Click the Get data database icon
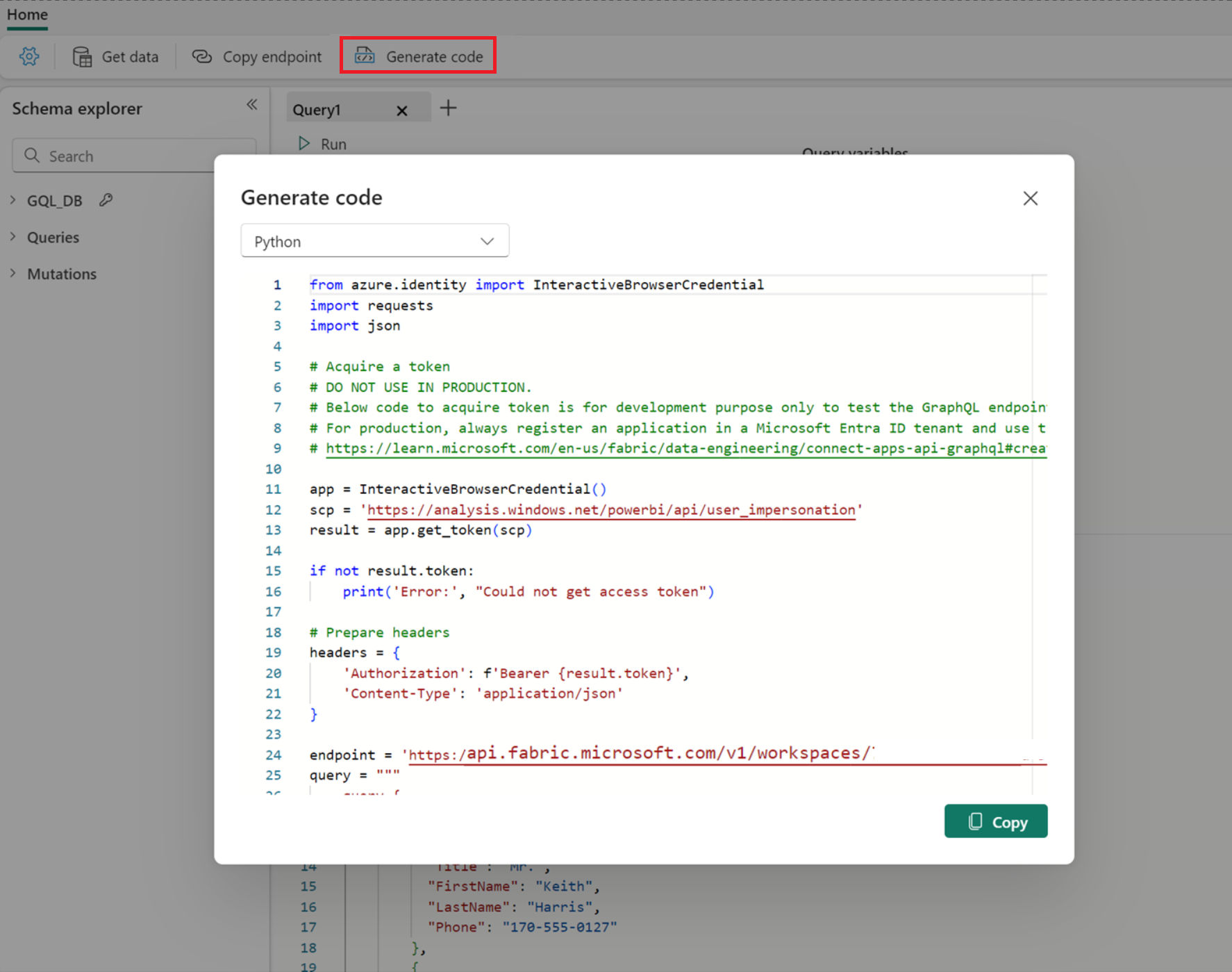1232x972 pixels. pos(83,56)
